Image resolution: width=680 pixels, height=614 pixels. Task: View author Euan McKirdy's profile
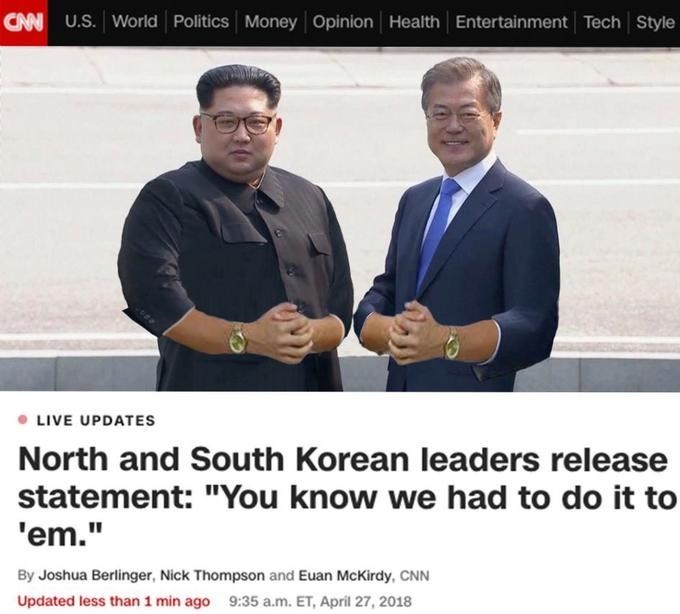[x=346, y=575]
